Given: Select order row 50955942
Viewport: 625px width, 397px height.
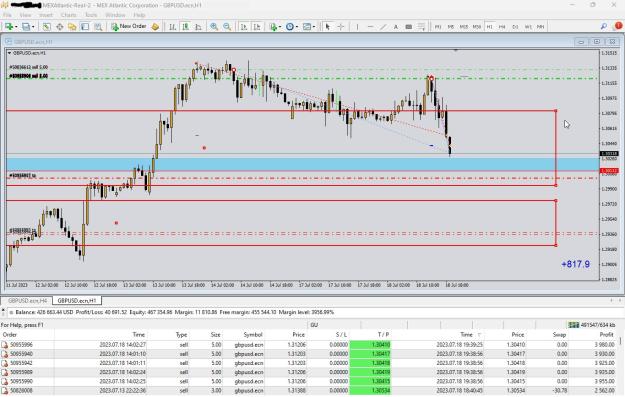Looking at the screenshot, I should pyautogui.click(x=309, y=363).
